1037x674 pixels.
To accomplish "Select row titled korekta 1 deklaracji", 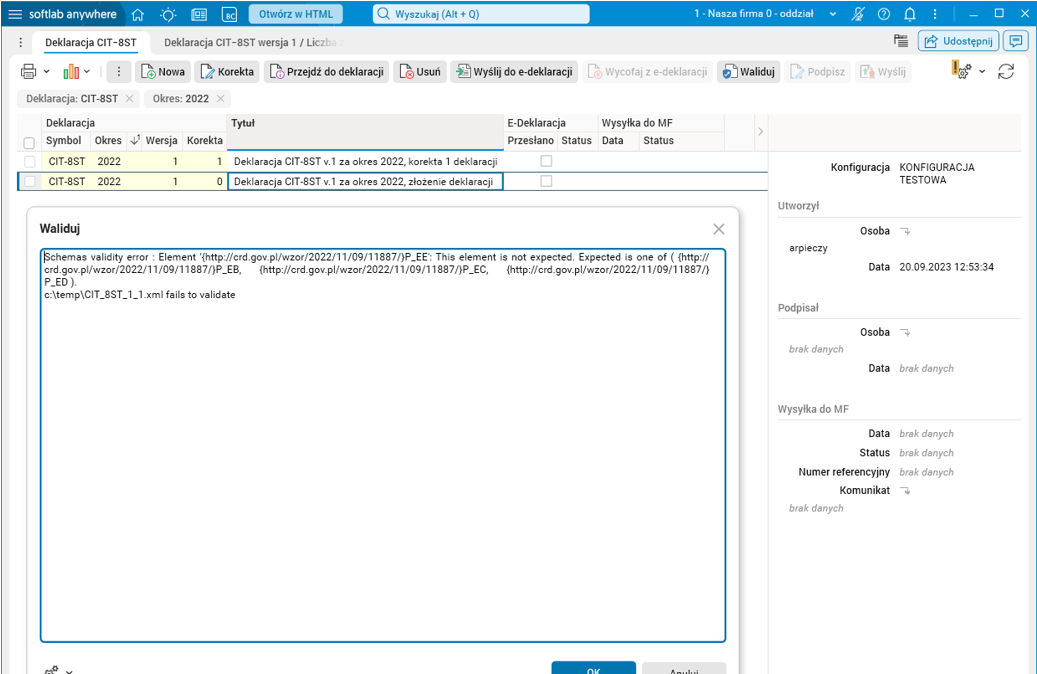I will coord(365,161).
